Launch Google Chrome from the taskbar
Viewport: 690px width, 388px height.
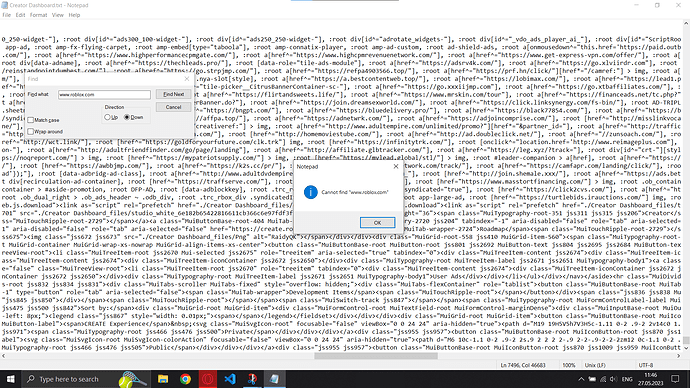coord(185,379)
